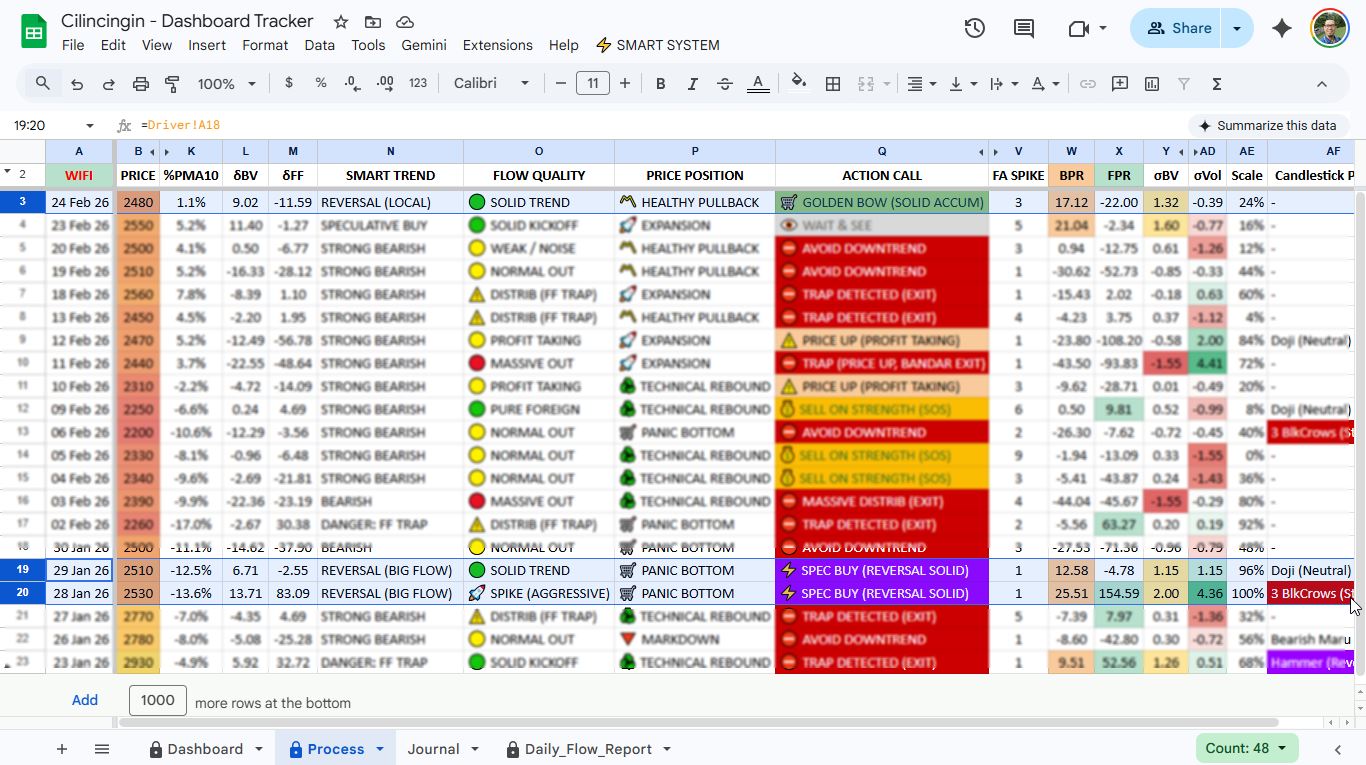The image size is (1366, 765).
Task: Click the rows count input field
Action: pyautogui.click(x=157, y=701)
